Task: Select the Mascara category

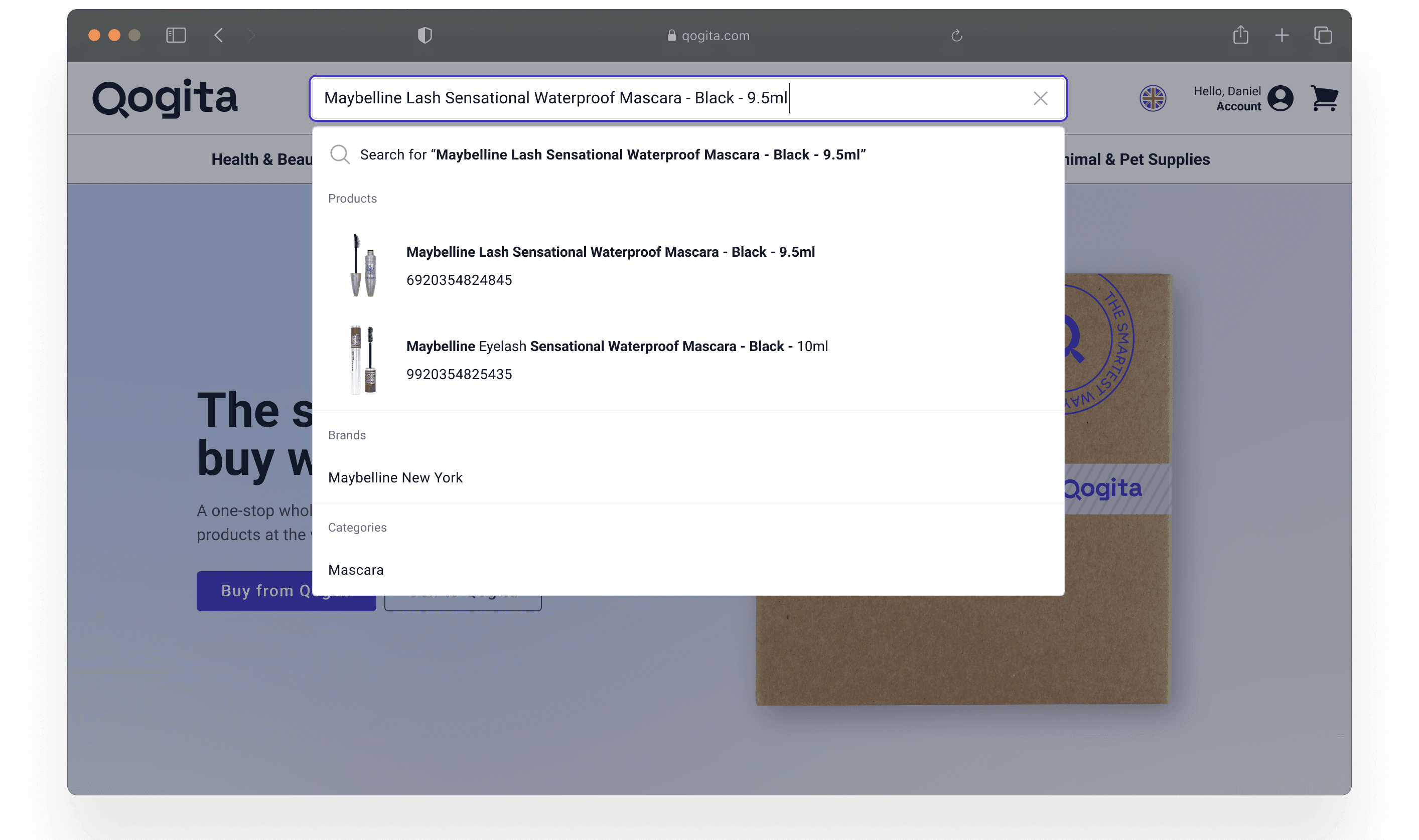Action: click(356, 570)
